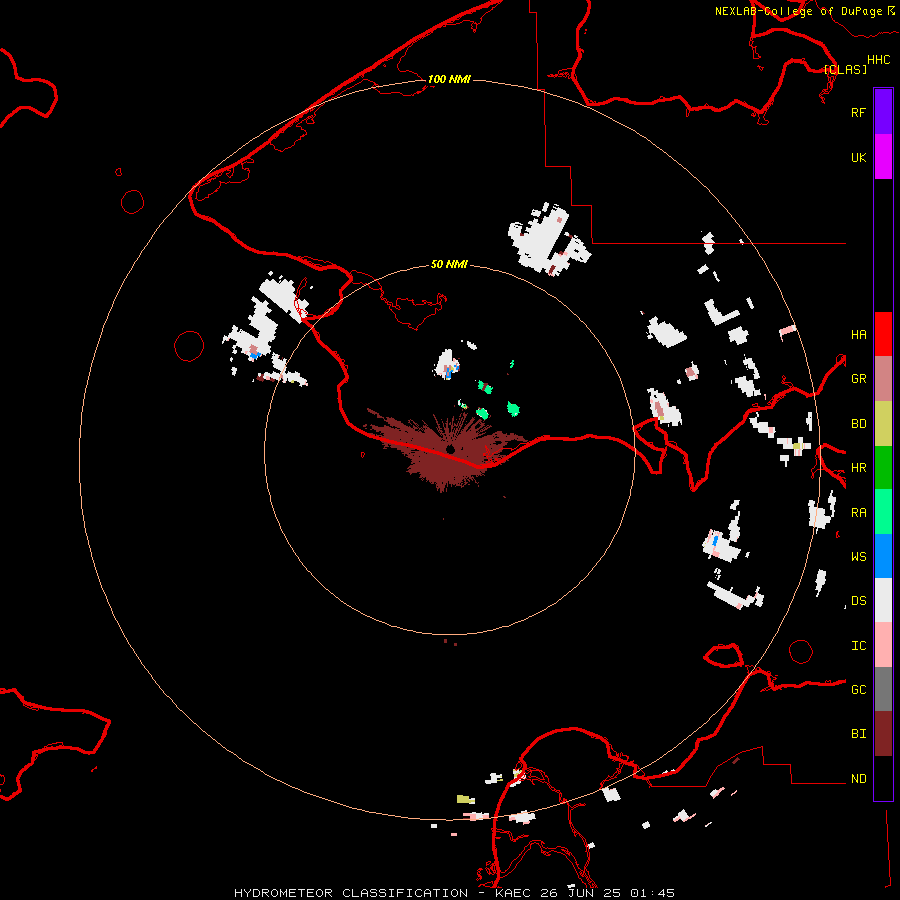Click the '[CLAS]' units label
The image size is (900, 900).
[845, 69]
